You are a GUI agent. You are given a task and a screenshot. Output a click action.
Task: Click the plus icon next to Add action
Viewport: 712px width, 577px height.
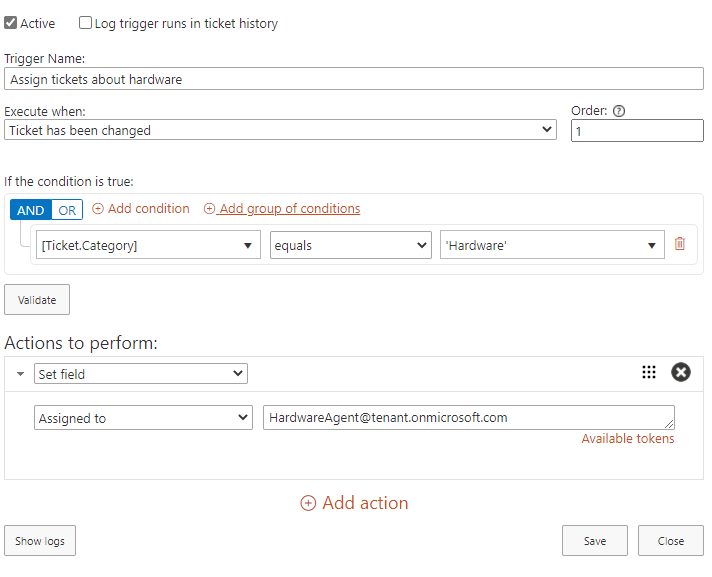tap(308, 503)
